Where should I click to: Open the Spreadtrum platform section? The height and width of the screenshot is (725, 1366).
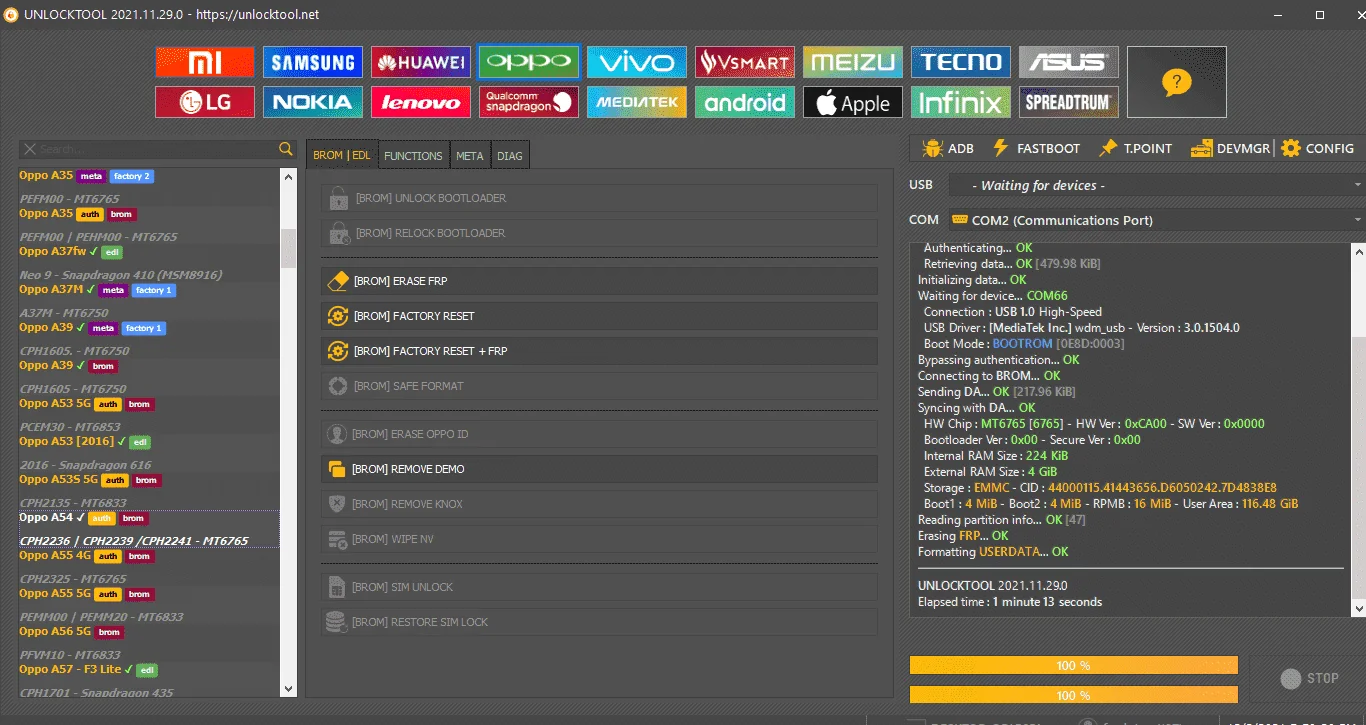pyautogui.click(x=1069, y=102)
